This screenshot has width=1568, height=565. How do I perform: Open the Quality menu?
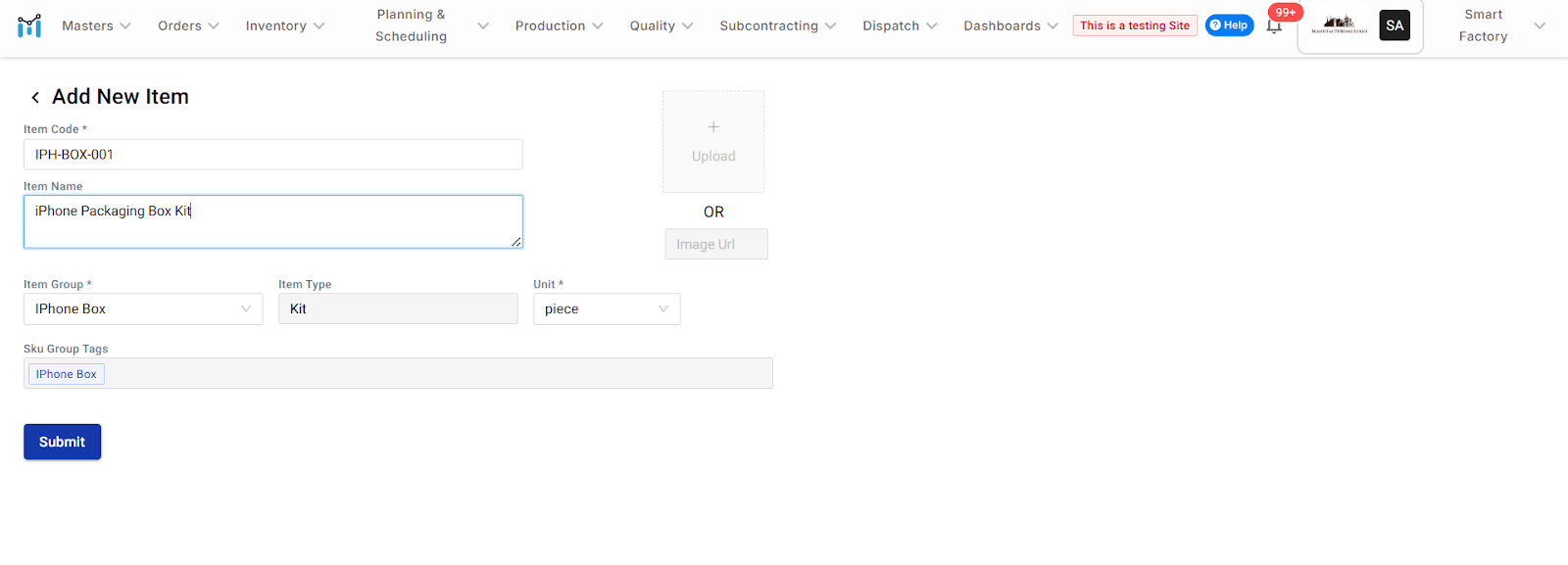click(x=661, y=25)
